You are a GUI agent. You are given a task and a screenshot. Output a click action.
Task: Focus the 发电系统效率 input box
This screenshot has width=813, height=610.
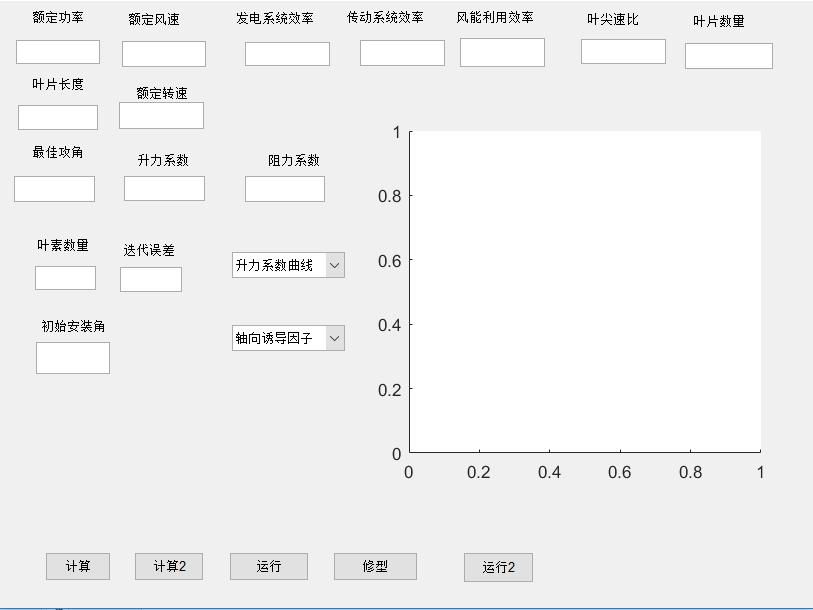tap(287, 54)
